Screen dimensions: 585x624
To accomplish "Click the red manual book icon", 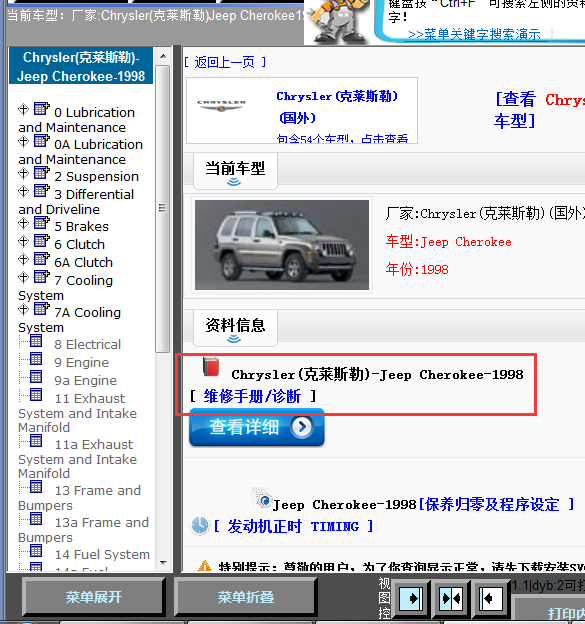I will pyautogui.click(x=211, y=367).
